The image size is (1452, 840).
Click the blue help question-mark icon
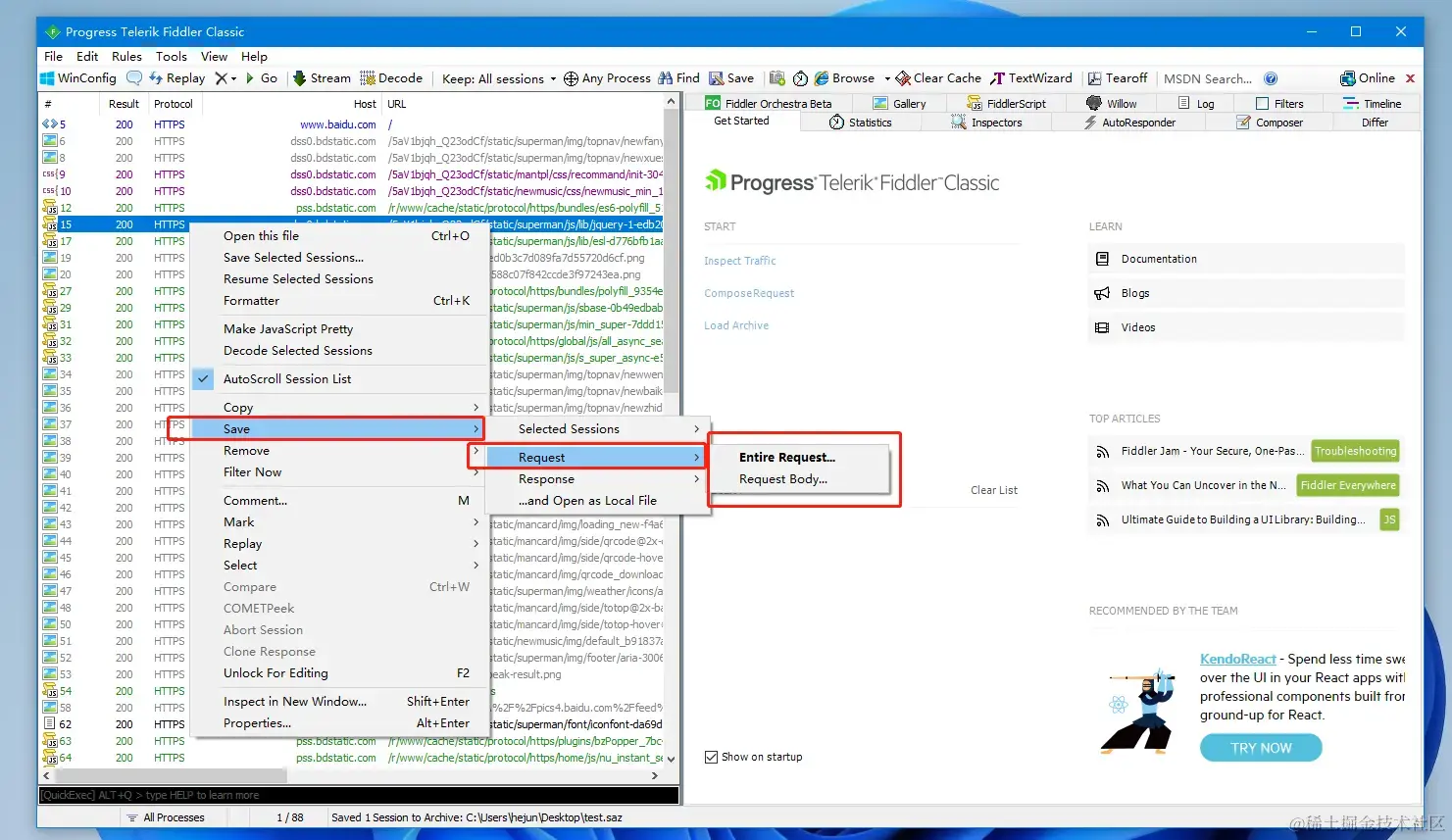click(x=1271, y=78)
